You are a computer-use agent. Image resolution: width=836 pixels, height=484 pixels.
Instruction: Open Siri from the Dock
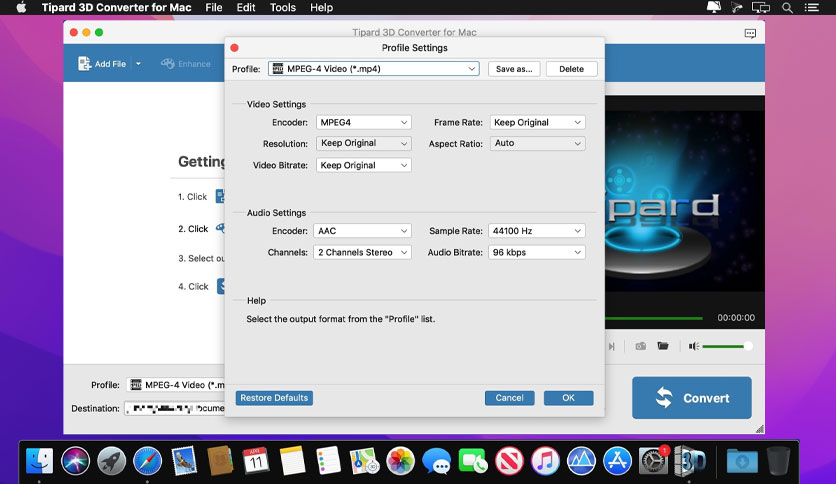tap(75, 461)
